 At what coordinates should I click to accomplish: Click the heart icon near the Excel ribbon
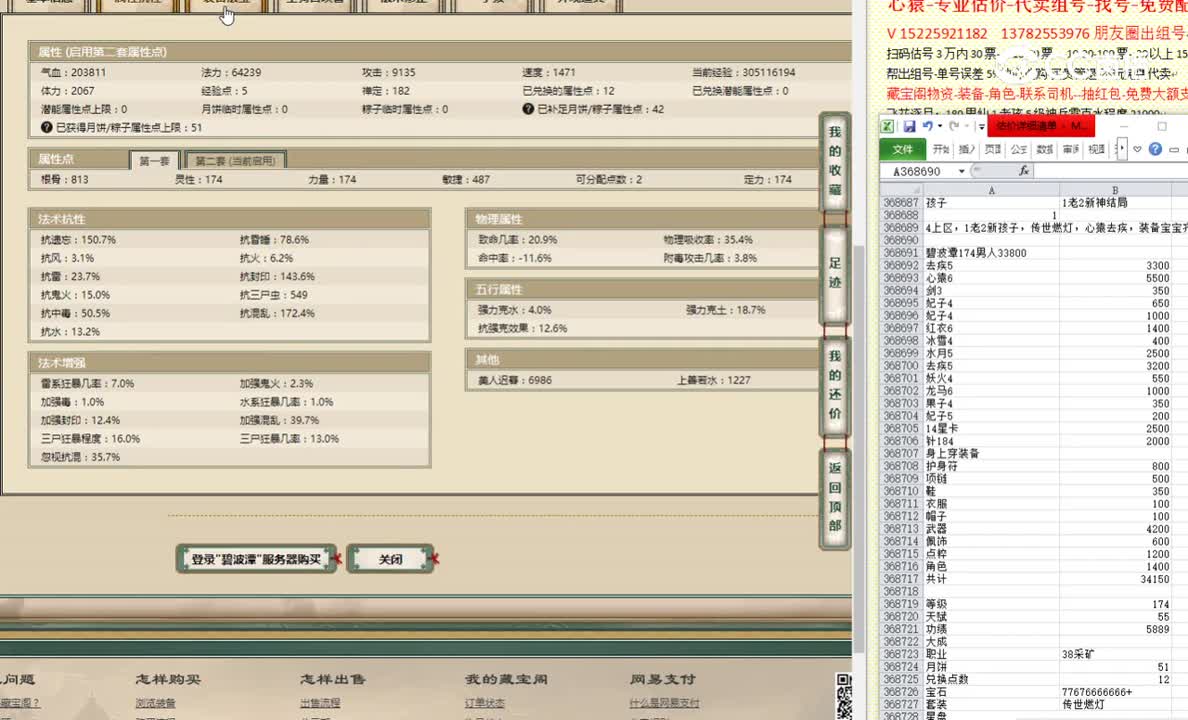click(1137, 148)
